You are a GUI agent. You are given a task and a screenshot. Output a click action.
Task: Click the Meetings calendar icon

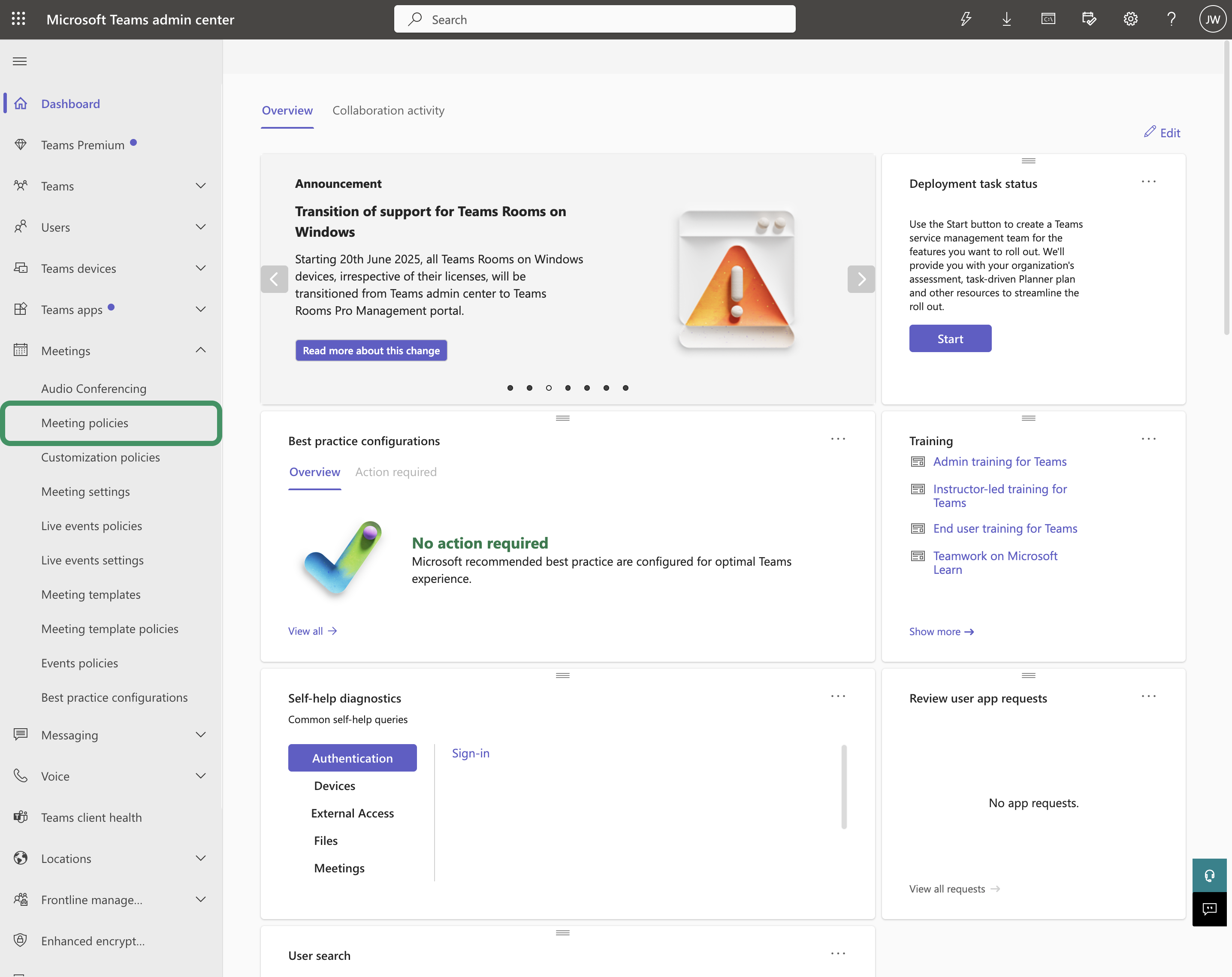coord(21,350)
